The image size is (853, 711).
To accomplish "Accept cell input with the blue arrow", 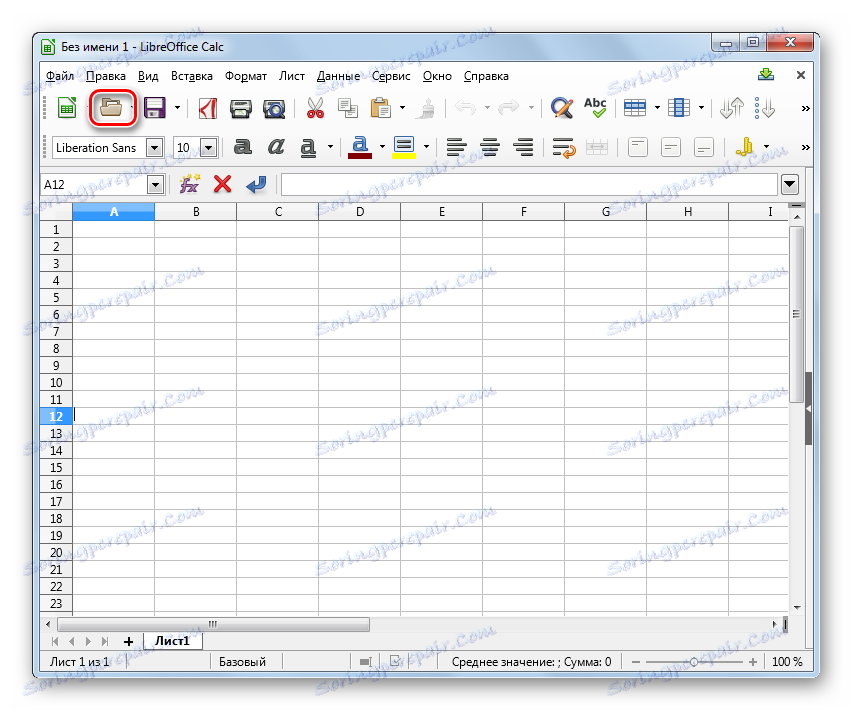I will coord(256,184).
